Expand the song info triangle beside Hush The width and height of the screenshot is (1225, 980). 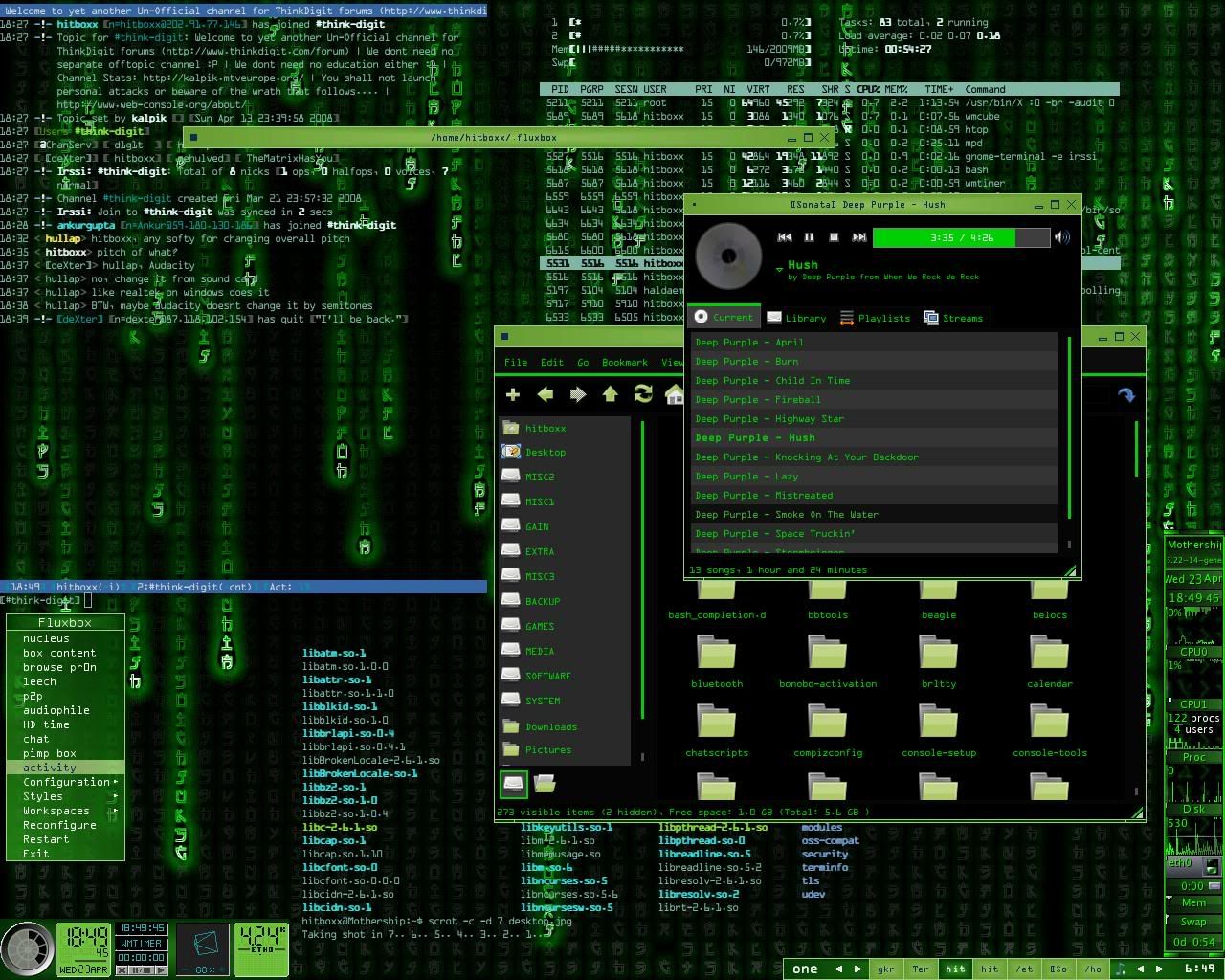point(779,271)
